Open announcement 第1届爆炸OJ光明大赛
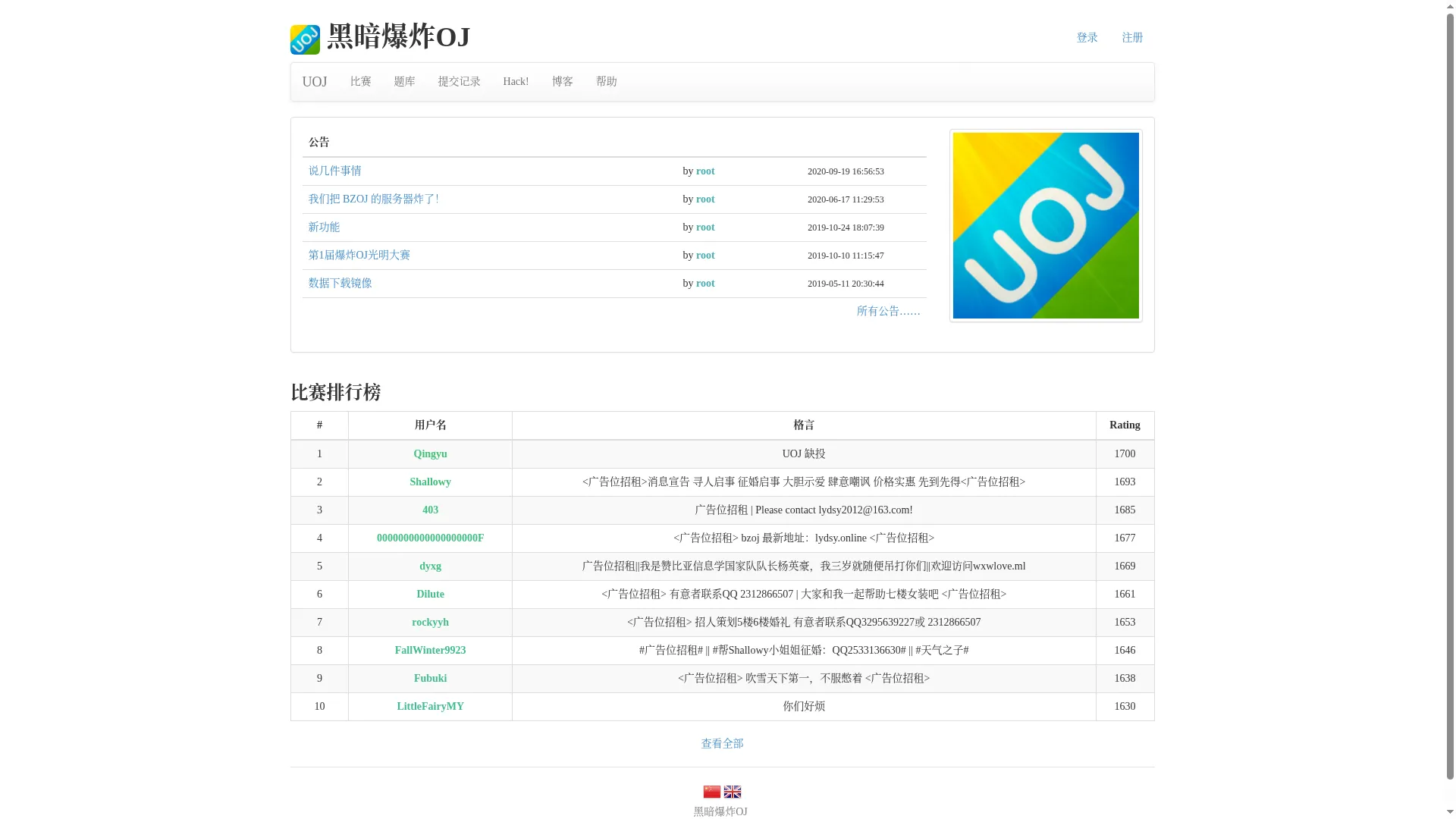Image resolution: width=1456 pixels, height=819 pixels. 359,256
